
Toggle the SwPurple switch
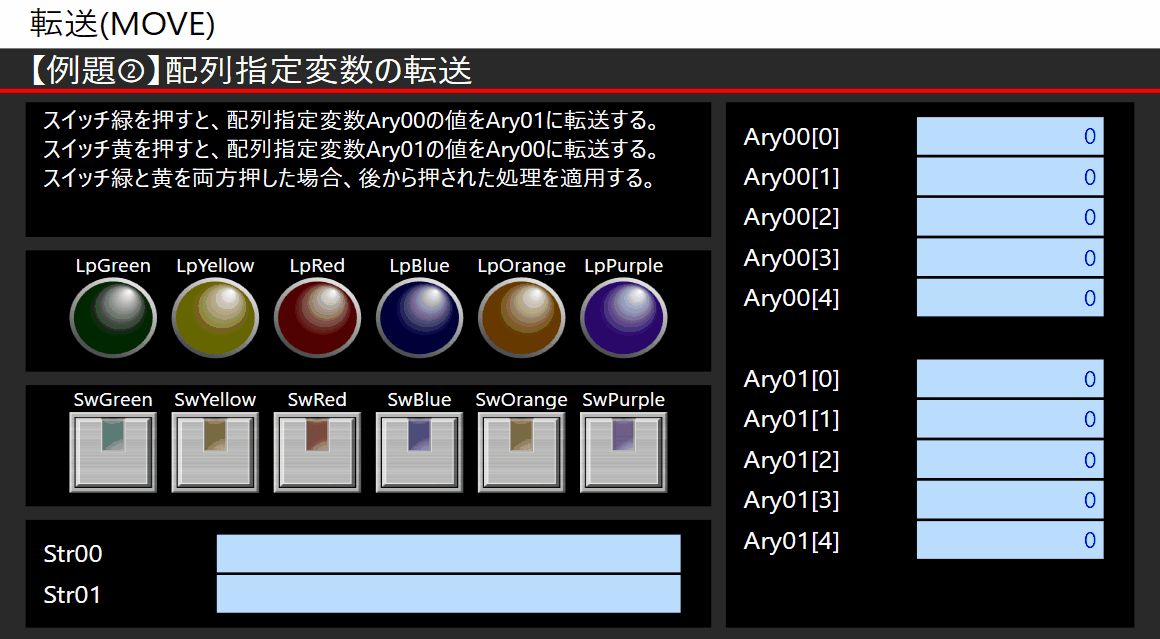[624, 452]
